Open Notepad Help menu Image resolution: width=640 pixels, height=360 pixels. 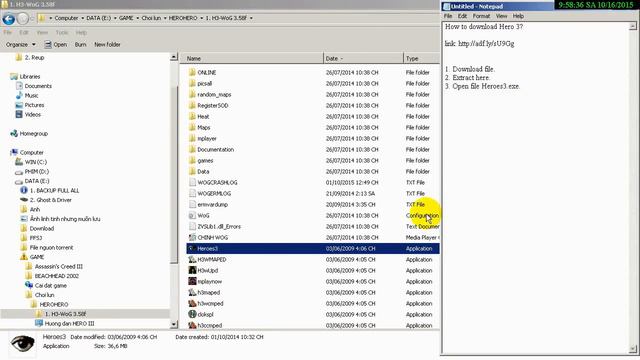518,16
